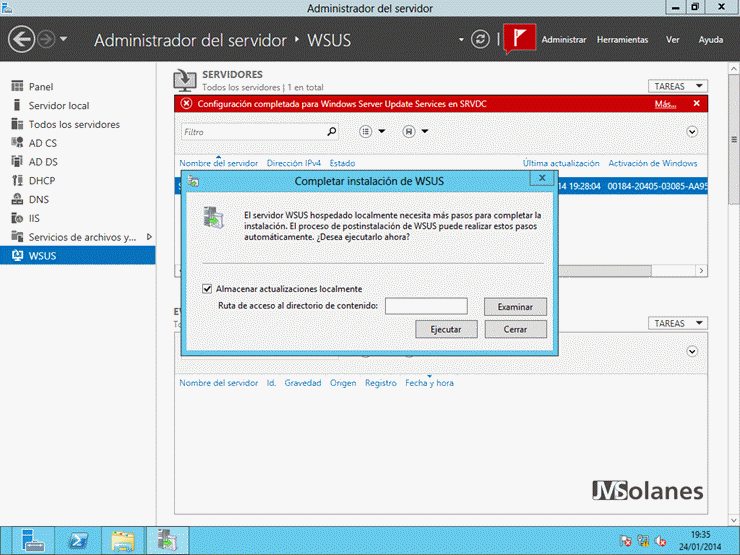Click the main pane scroll down arrow

pyautogui.click(x=734, y=521)
